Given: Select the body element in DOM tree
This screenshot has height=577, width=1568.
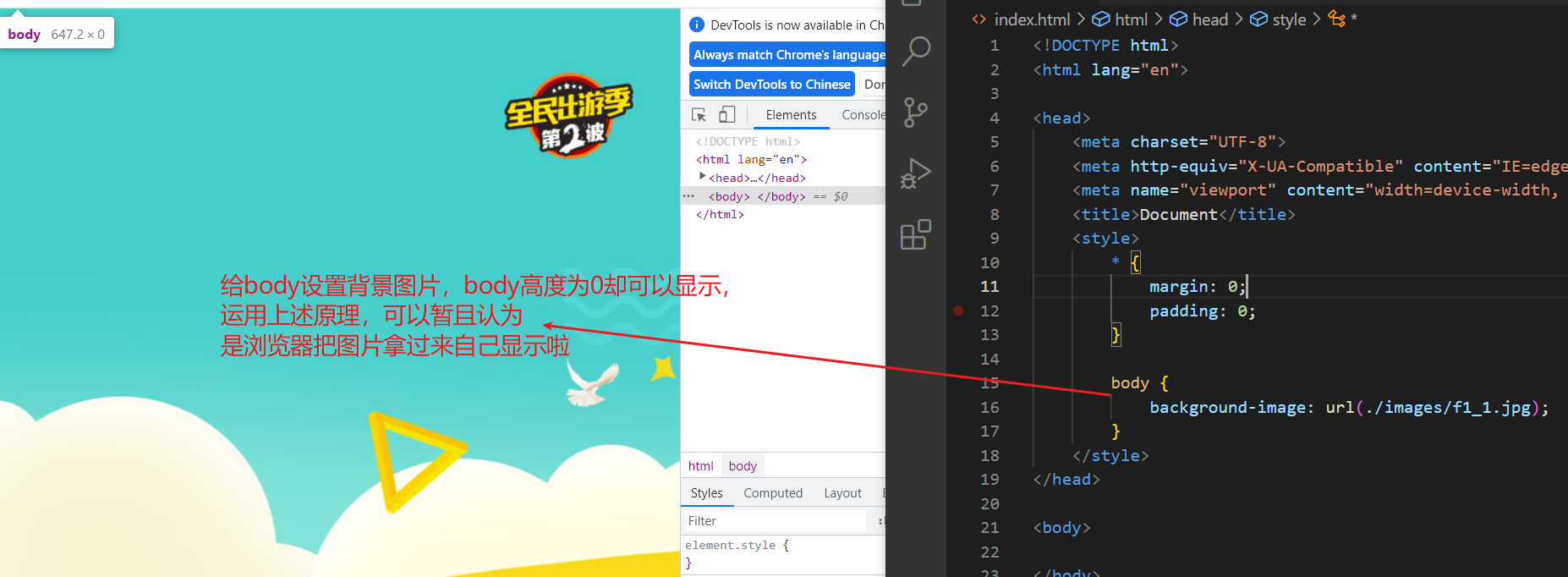Looking at the screenshot, I should coord(783,196).
